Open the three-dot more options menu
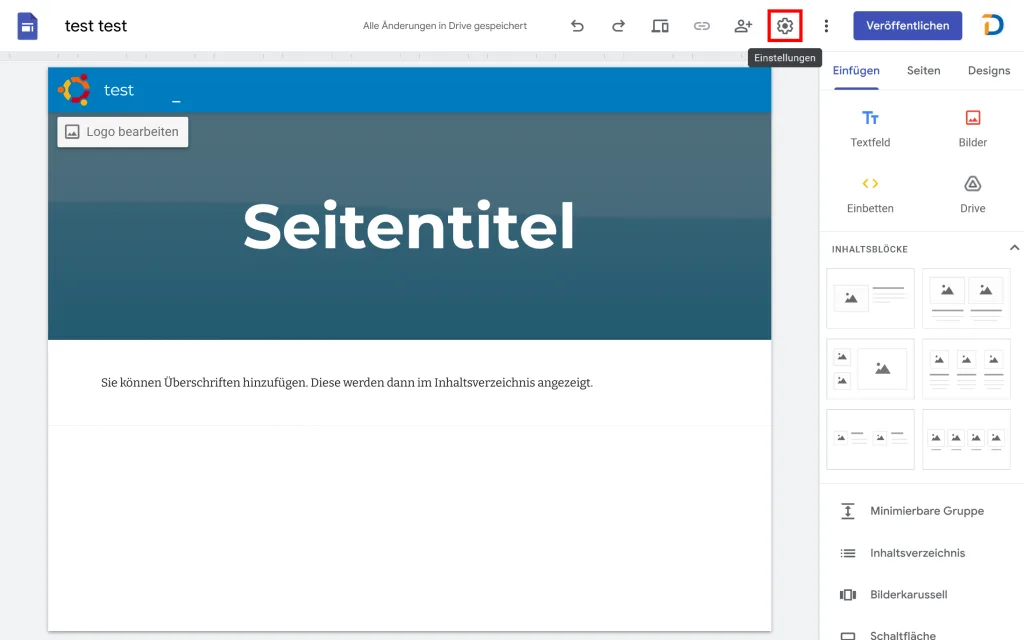 click(826, 26)
